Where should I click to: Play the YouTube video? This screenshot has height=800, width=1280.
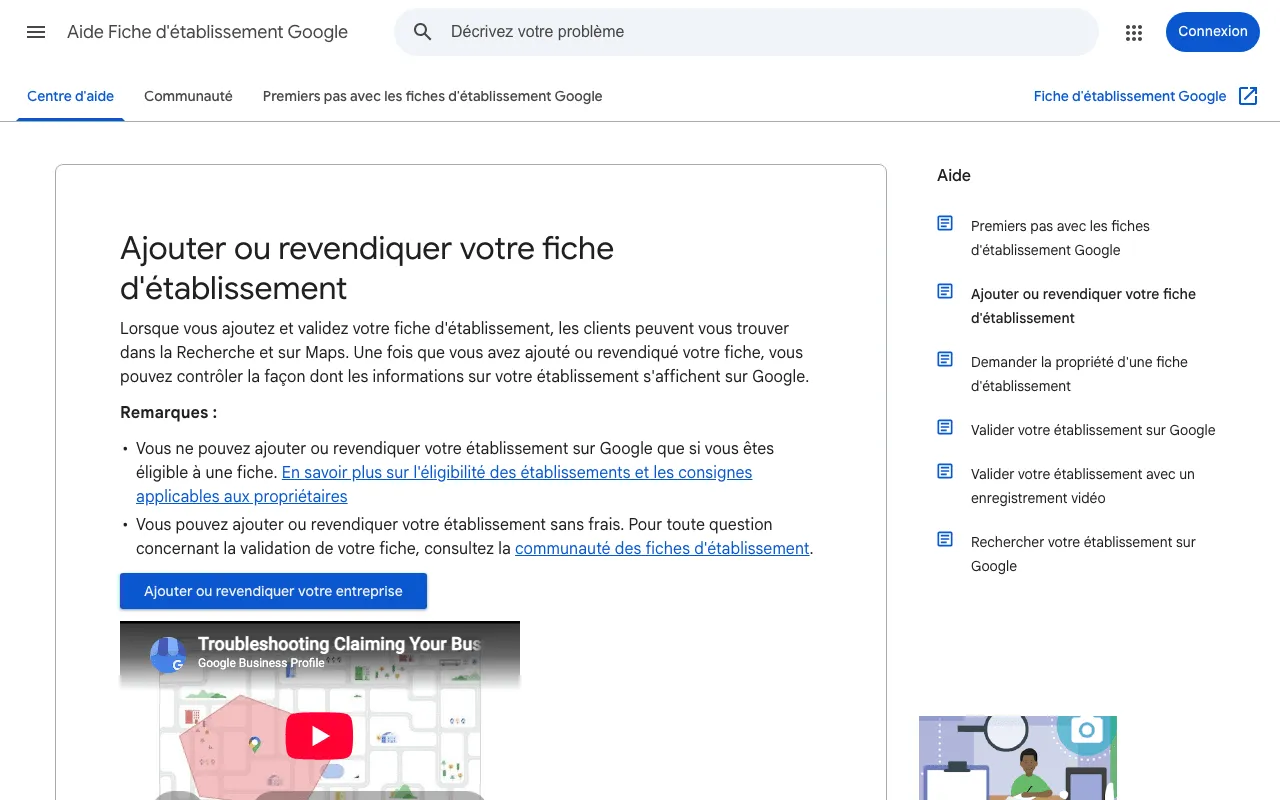320,737
